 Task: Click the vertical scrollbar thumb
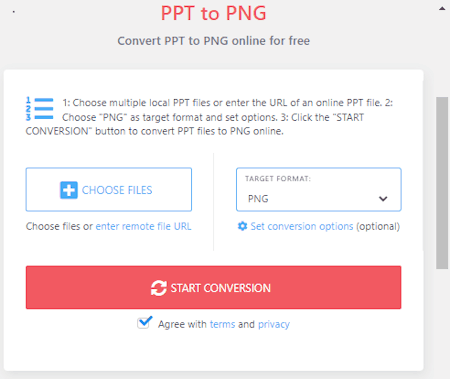tap(442, 183)
